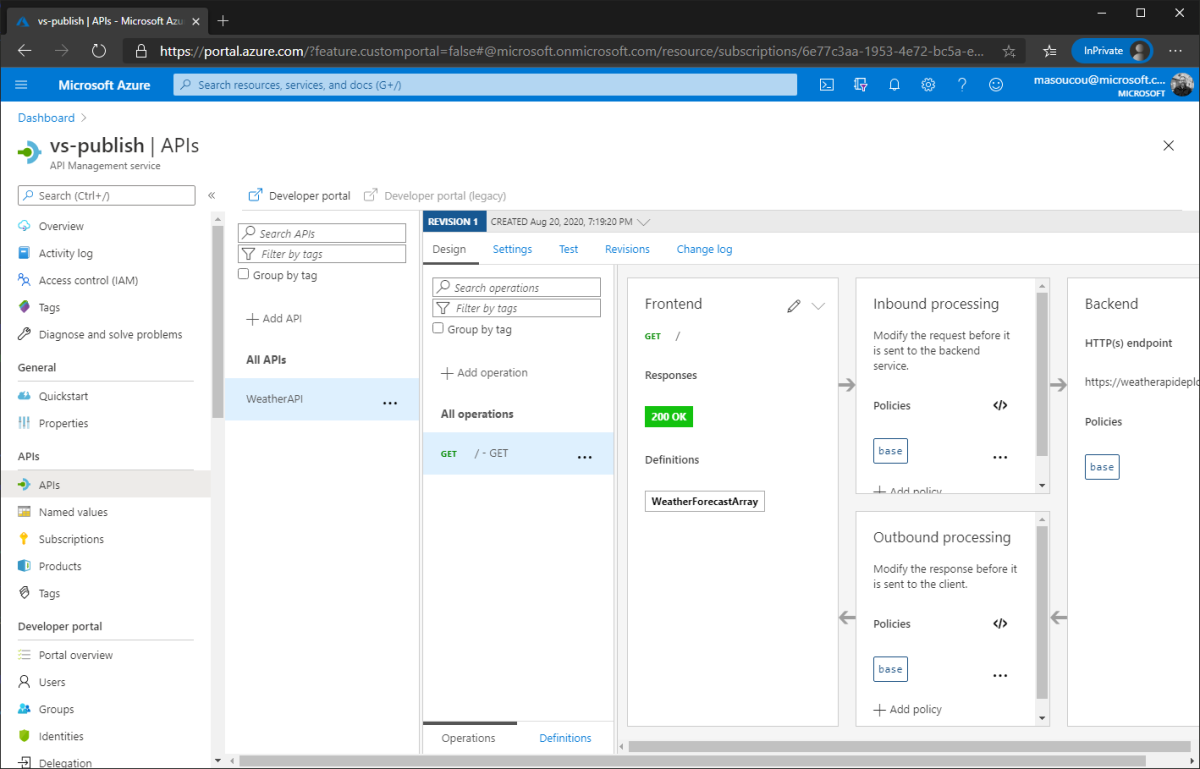
Task: Toggle Group by tag in operations list
Action: click(438, 328)
